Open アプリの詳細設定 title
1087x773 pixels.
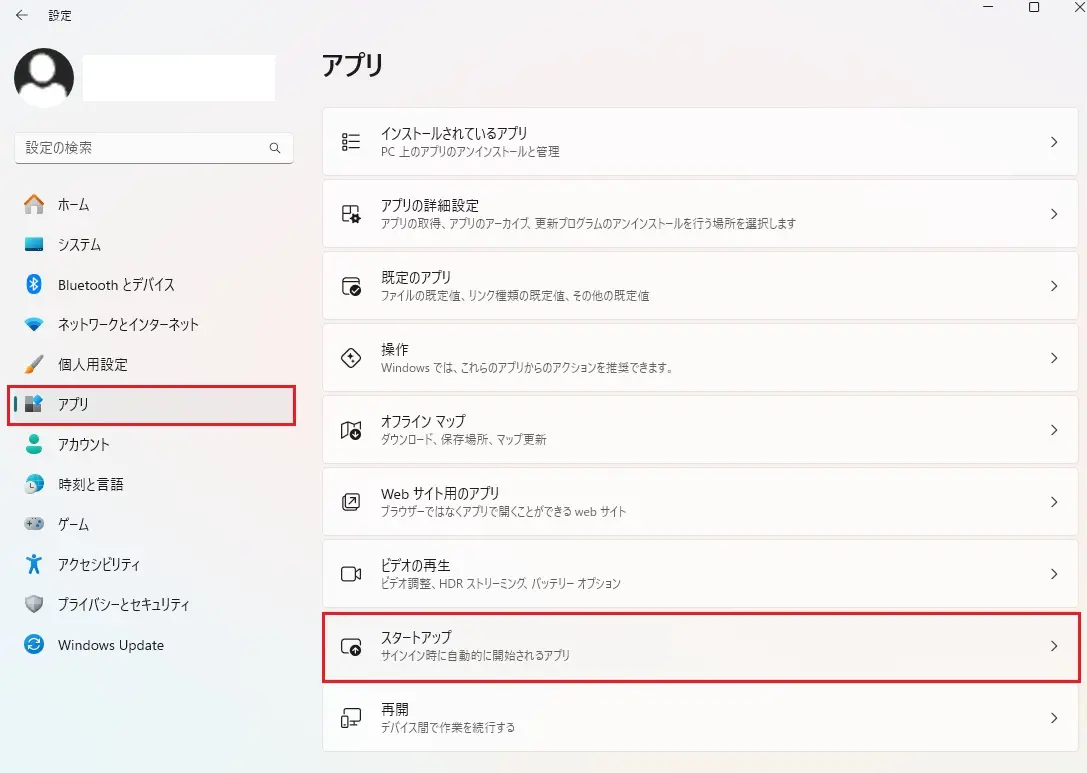tap(430, 205)
